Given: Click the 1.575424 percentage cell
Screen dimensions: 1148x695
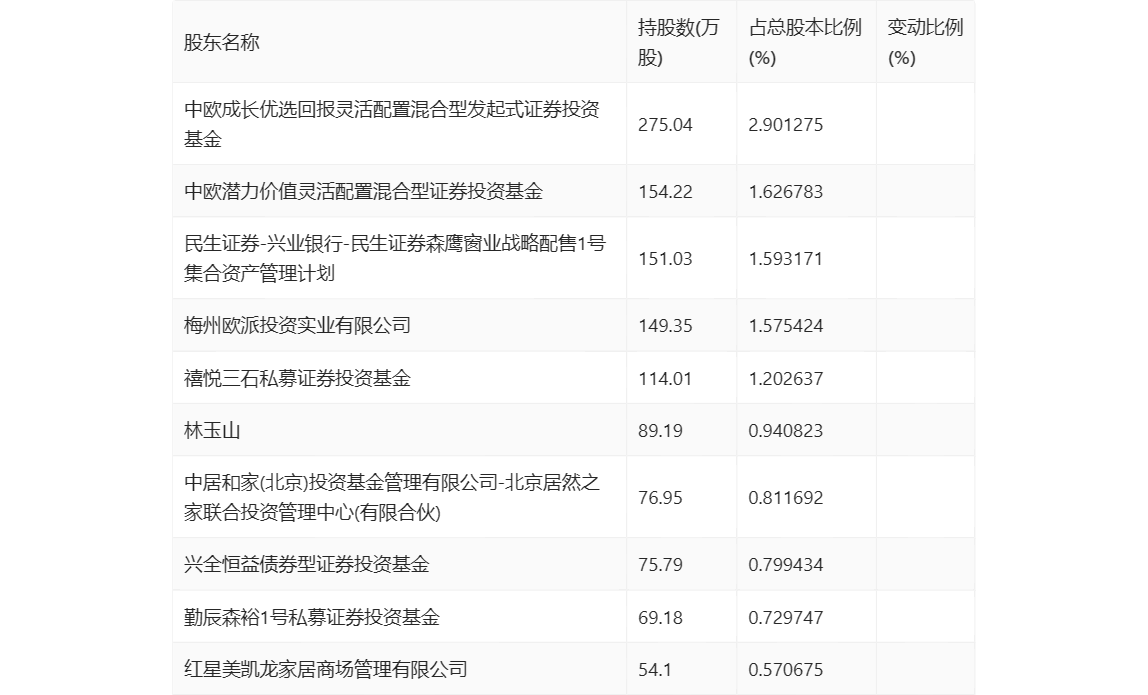Looking at the screenshot, I should tap(786, 326).
